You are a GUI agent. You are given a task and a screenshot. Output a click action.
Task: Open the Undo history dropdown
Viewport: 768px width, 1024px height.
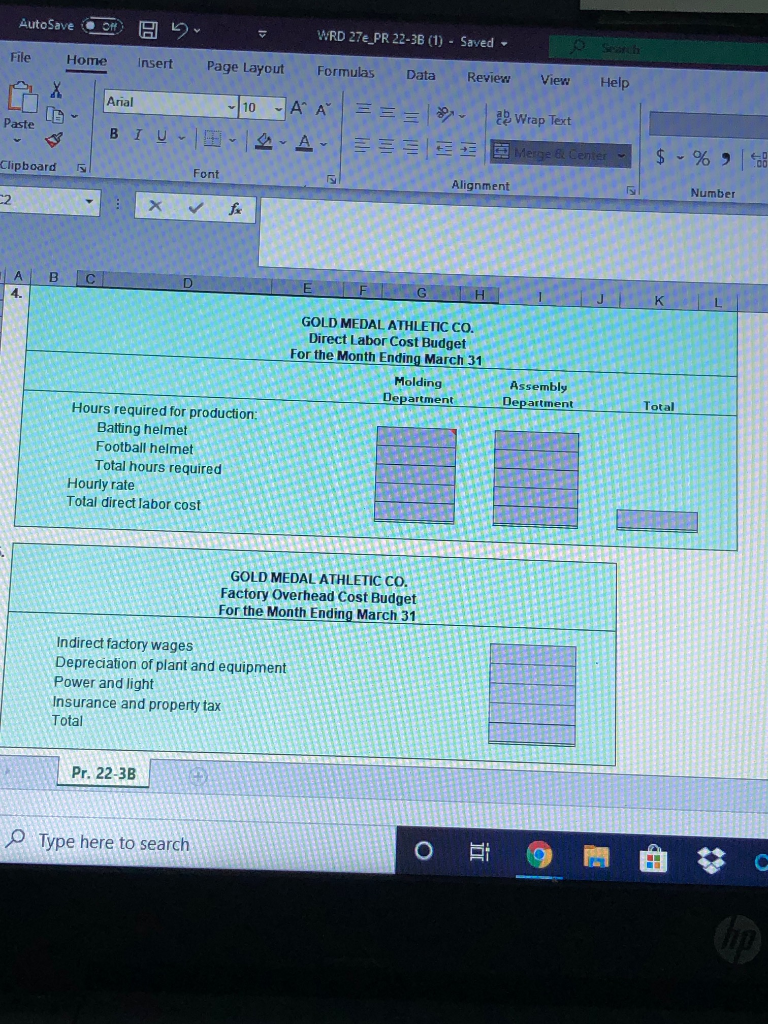[x=197, y=31]
